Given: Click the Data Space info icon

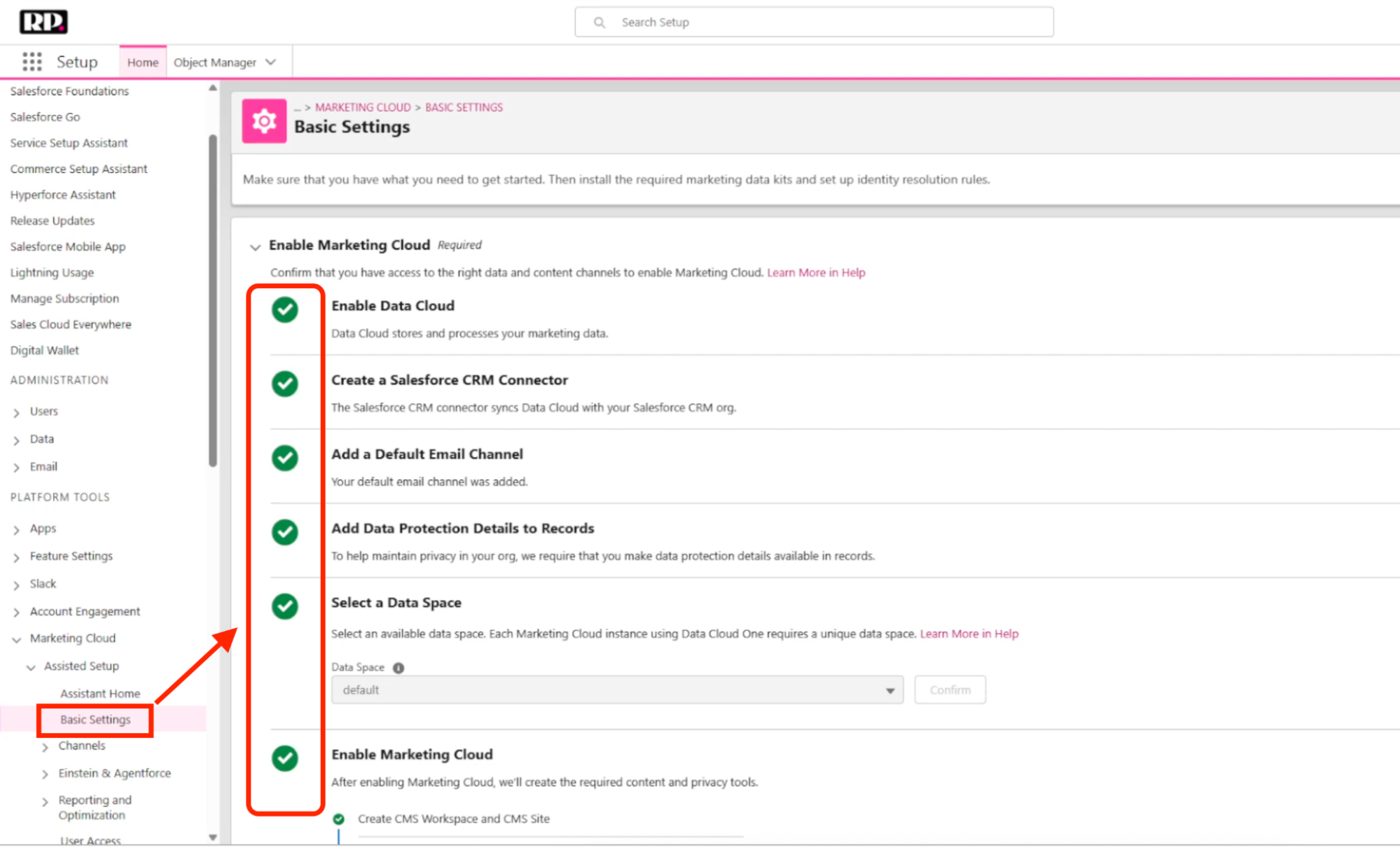Looking at the screenshot, I should (398, 668).
